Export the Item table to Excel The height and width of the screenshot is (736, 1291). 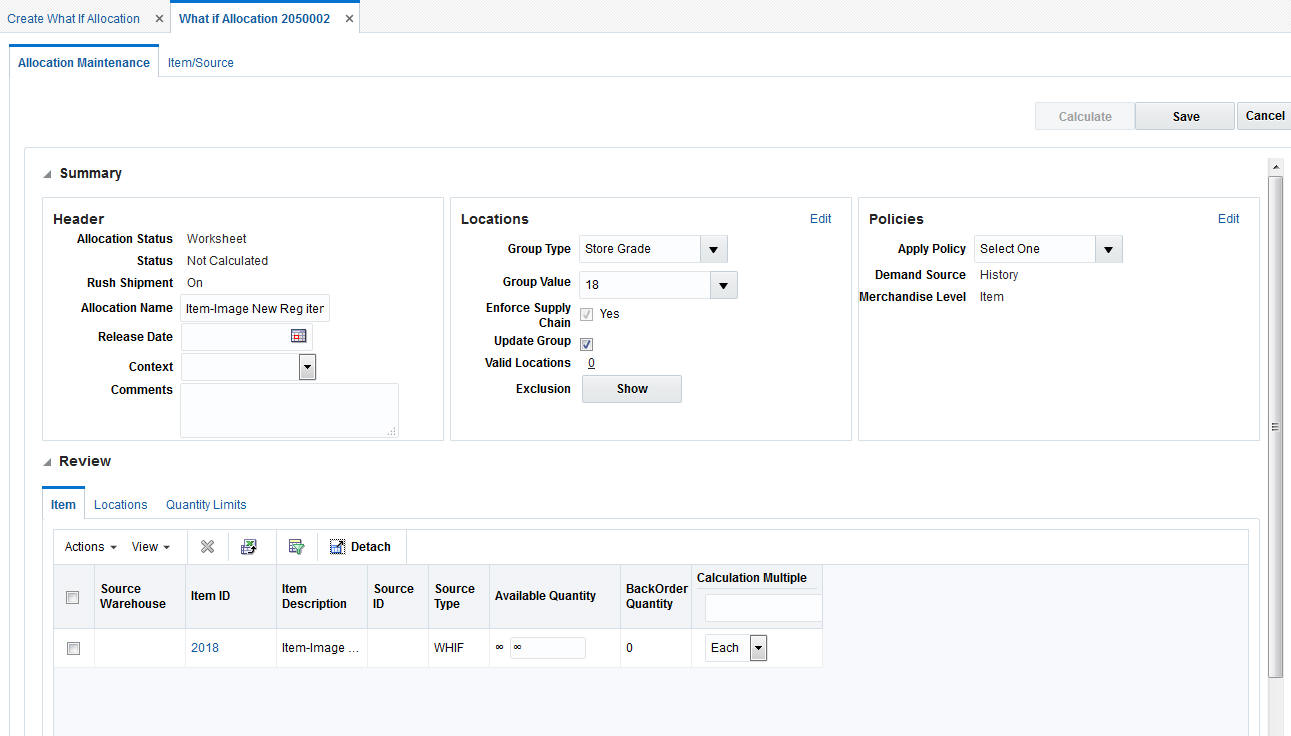pyautogui.click(x=249, y=546)
